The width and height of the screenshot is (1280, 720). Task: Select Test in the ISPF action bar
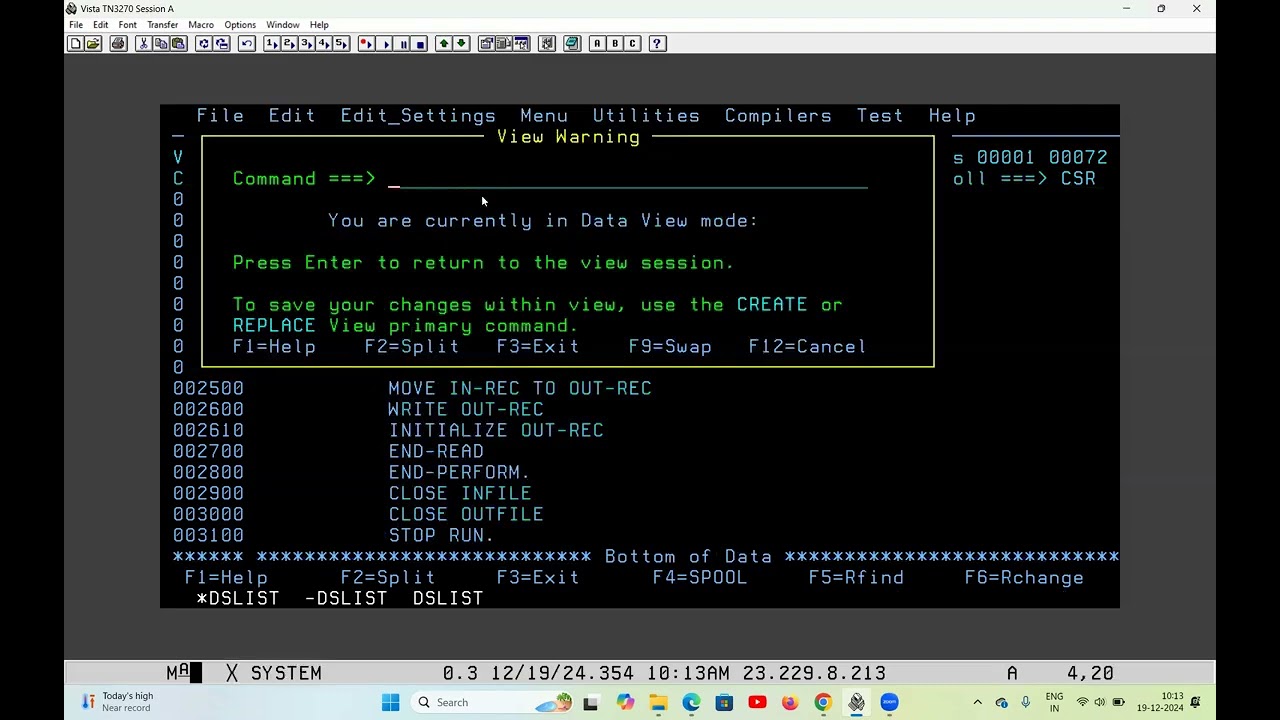coord(880,116)
